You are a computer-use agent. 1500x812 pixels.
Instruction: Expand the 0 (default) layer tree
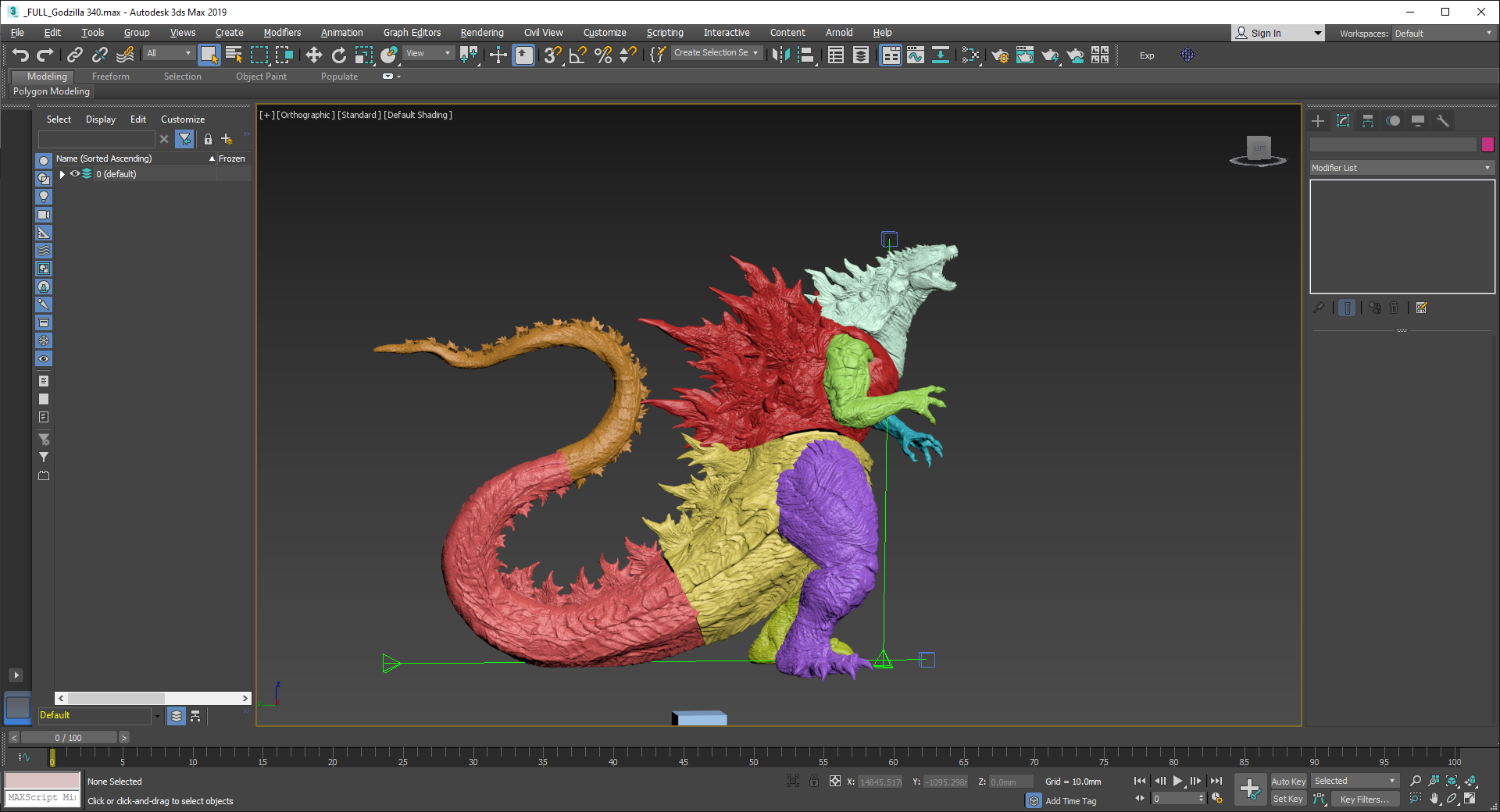(62, 174)
